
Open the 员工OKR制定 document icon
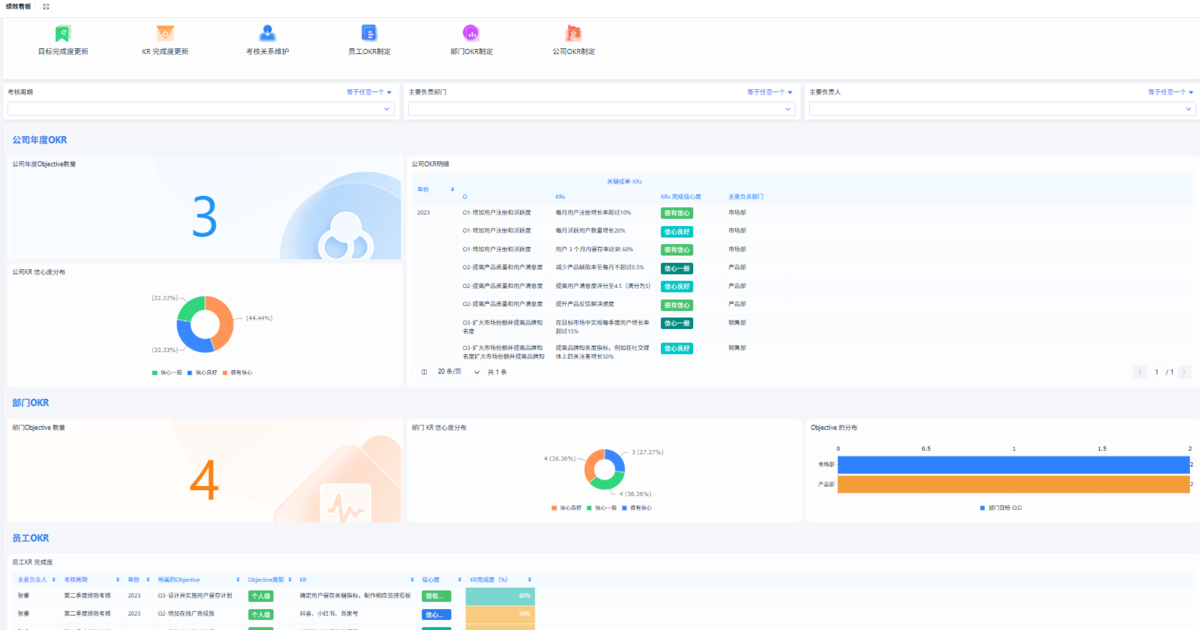click(369, 33)
